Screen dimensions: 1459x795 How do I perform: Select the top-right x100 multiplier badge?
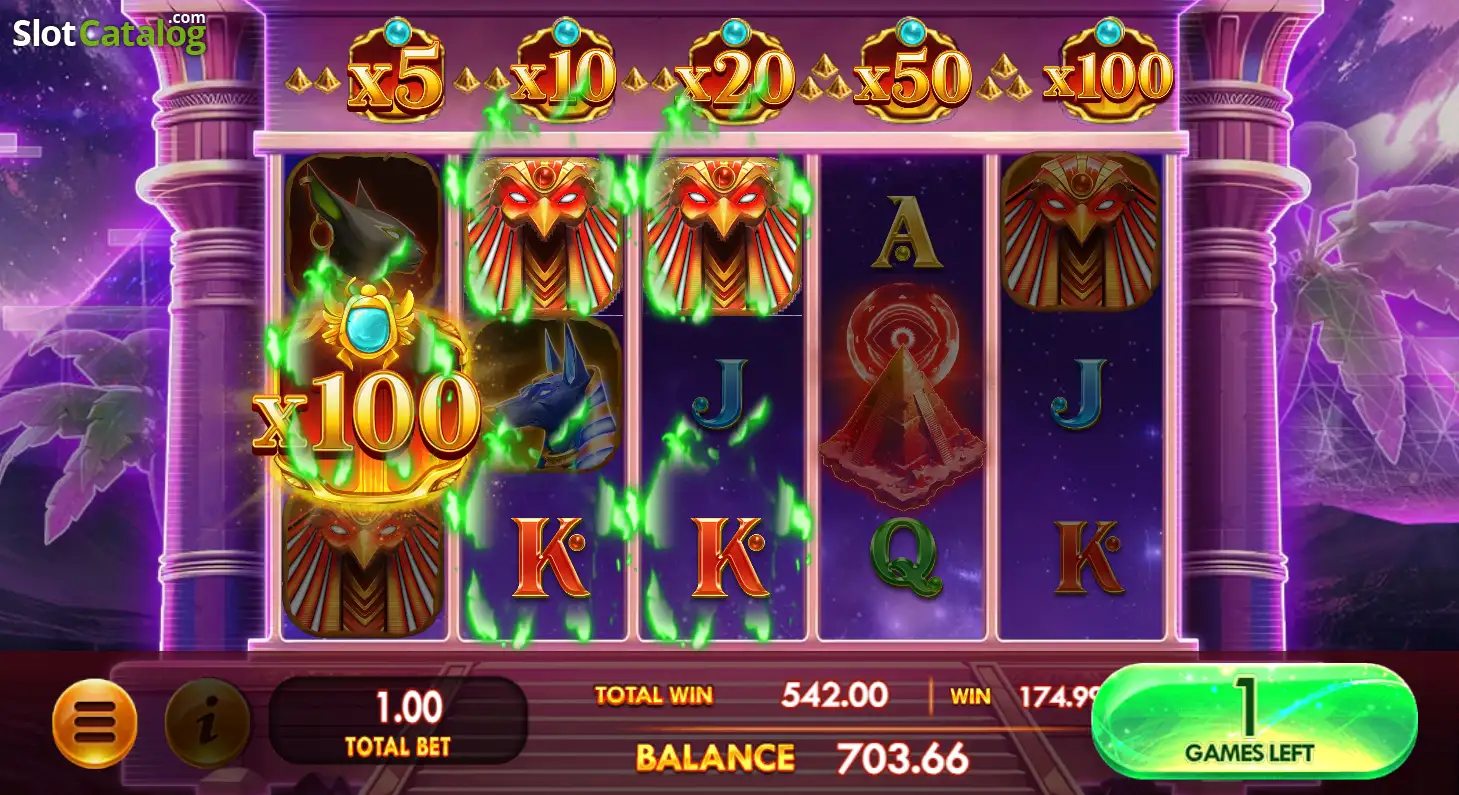pos(1107,72)
